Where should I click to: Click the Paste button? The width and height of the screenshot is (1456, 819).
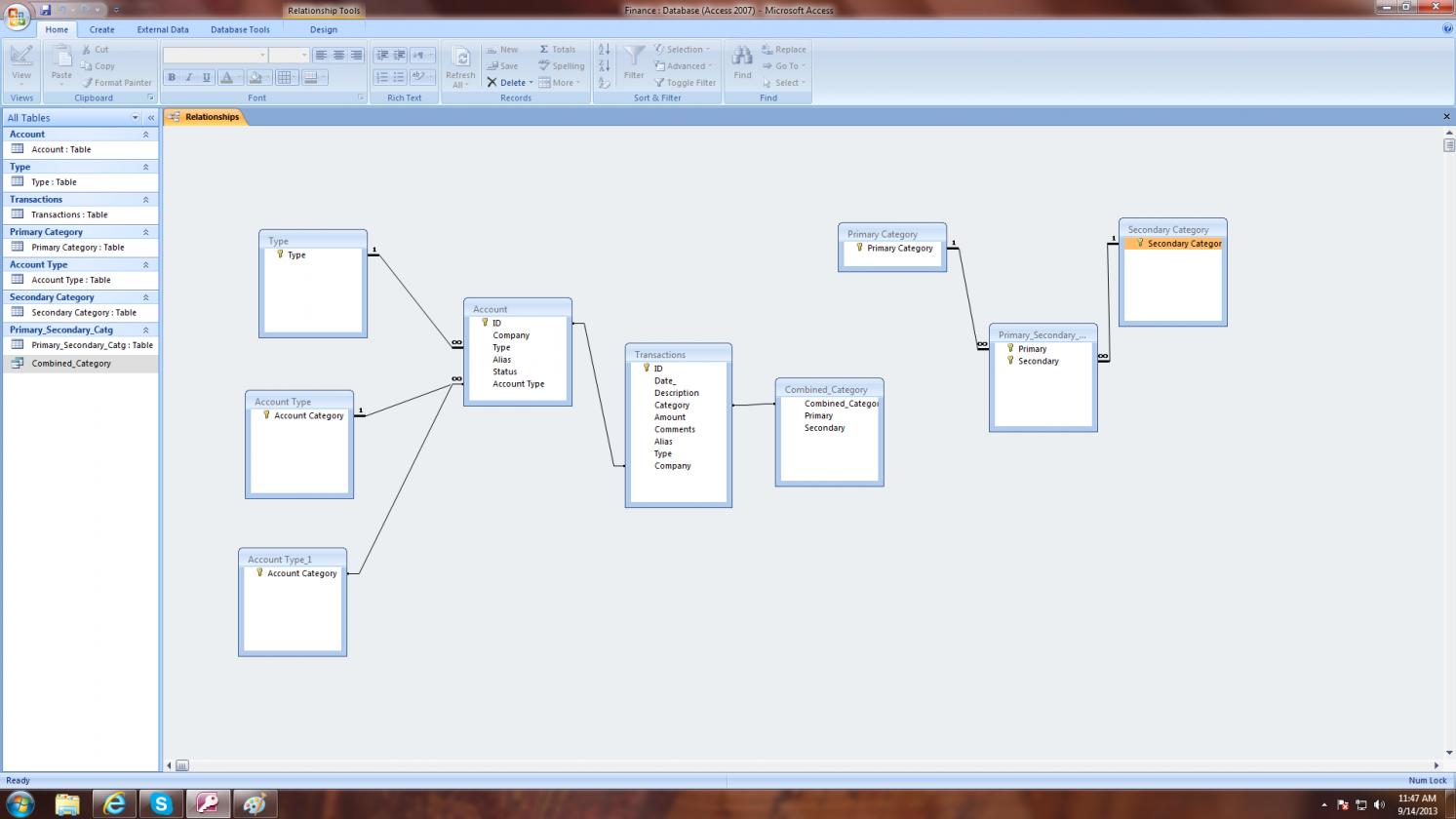coord(61,65)
